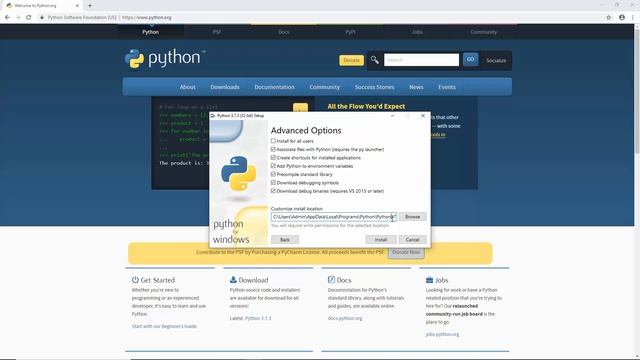Cancel the Python setup dialog

click(x=413, y=240)
